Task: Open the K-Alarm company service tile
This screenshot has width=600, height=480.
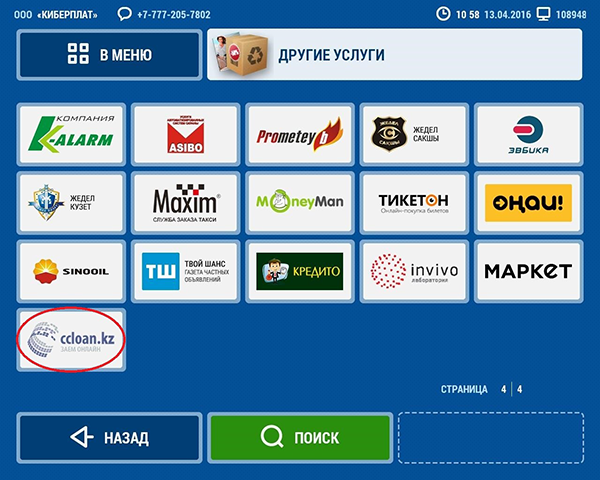Action: pos(71,134)
